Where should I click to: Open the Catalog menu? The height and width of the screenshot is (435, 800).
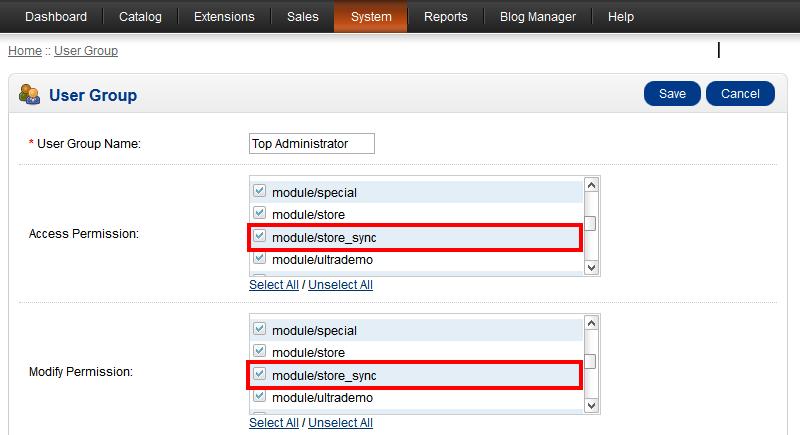click(140, 17)
